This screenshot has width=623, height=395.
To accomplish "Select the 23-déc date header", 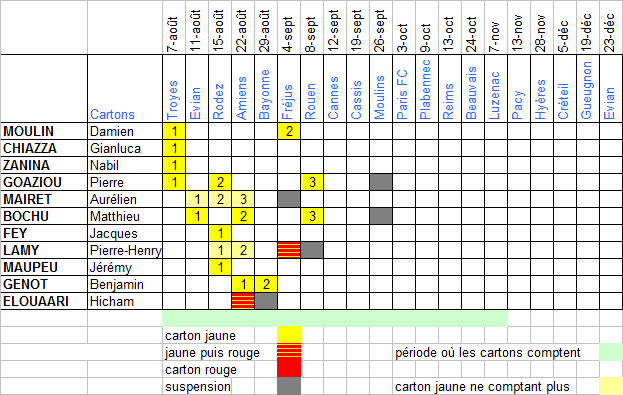I will 611,27.
